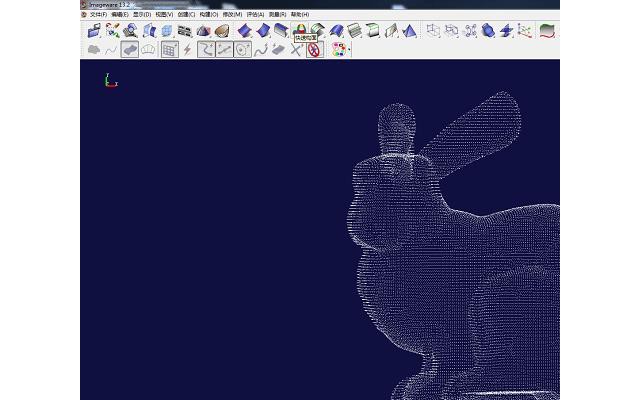Click the gray blocks grid toolbar icon

[184, 31]
